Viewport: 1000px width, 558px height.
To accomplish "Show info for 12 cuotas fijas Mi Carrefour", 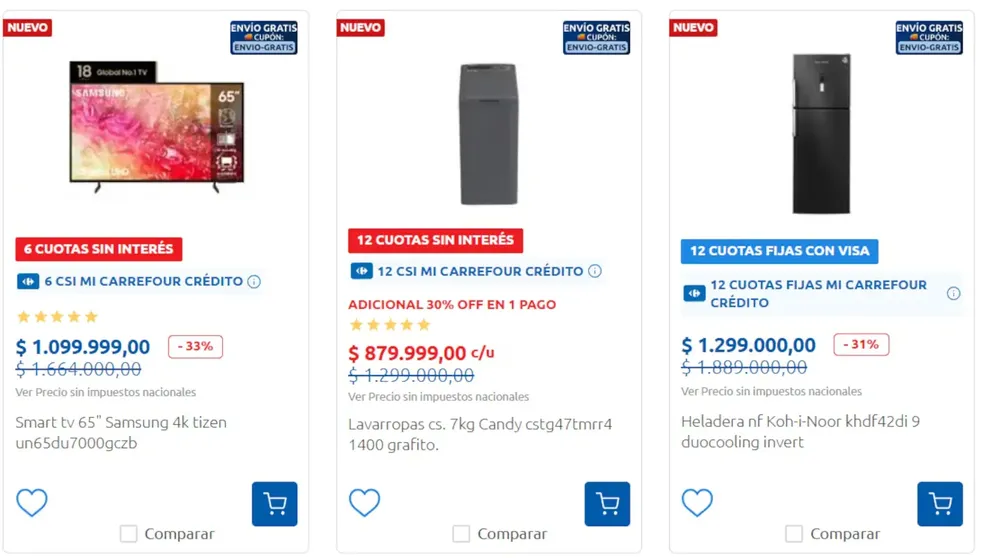I will (x=953, y=293).
